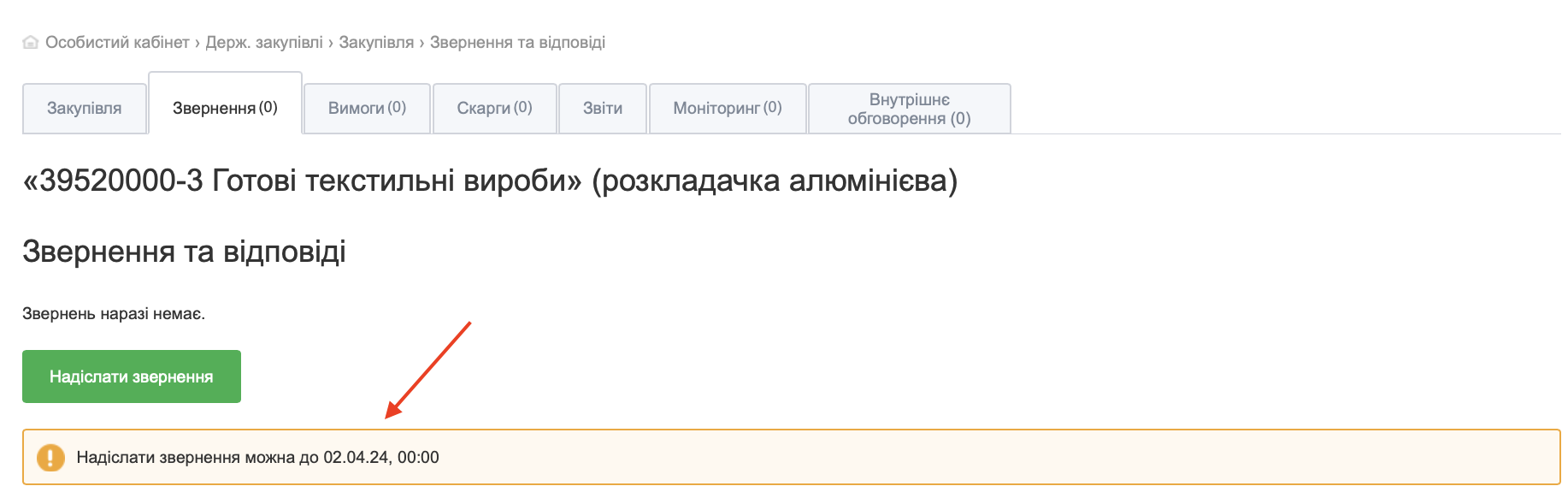Viewport: 1568px width, 498px height.
Task: Go to the Звіти tab
Action: (602, 109)
